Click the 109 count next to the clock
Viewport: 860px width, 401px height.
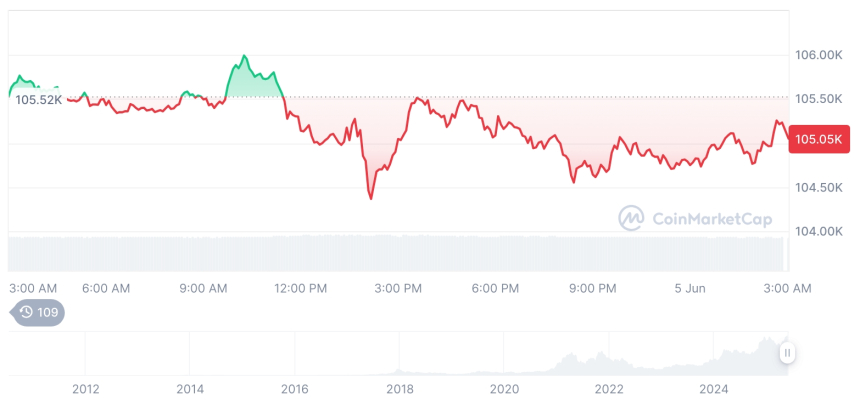(48, 313)
